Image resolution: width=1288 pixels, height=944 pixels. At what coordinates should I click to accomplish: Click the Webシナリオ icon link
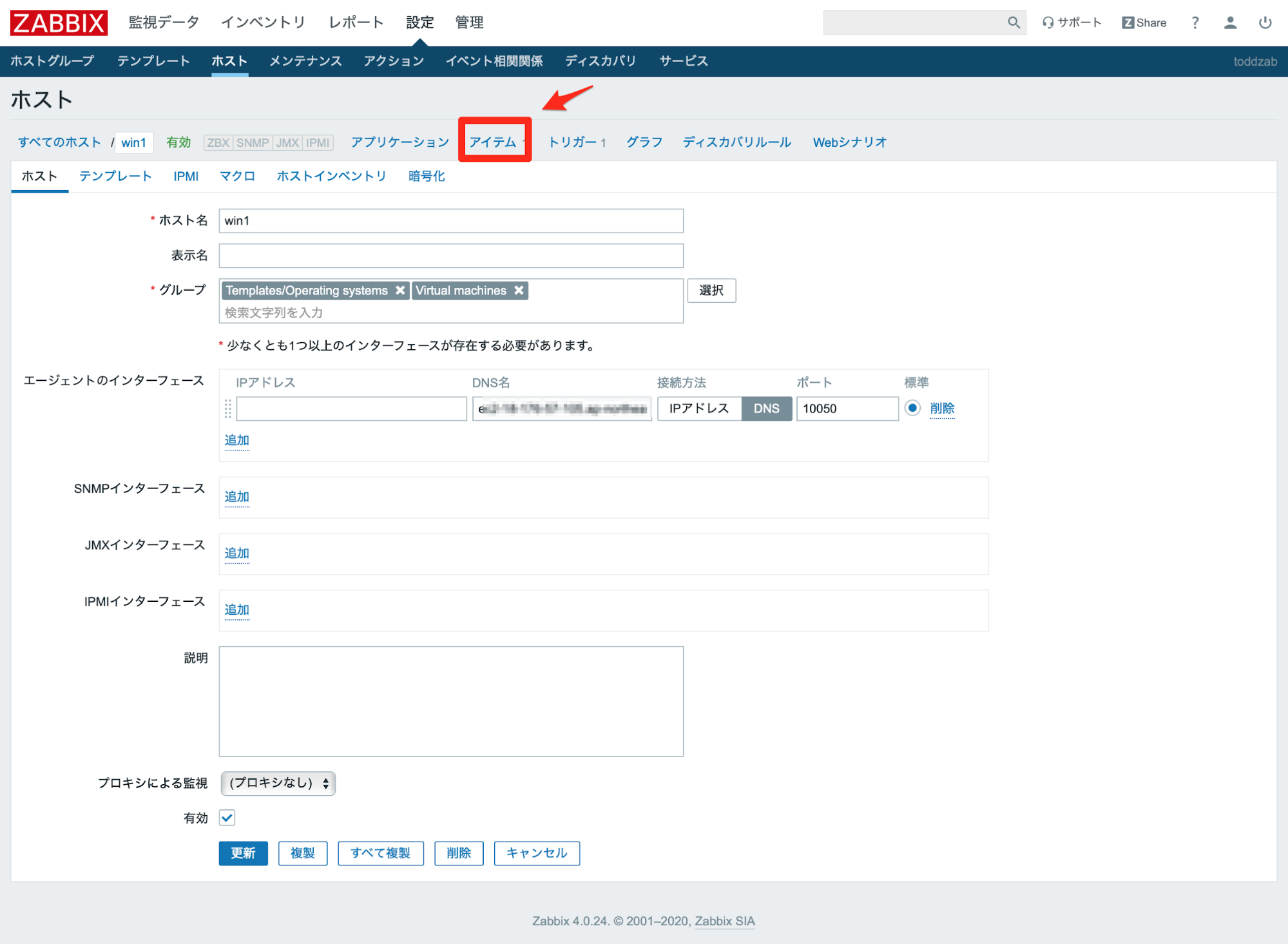tap(848, 142)
